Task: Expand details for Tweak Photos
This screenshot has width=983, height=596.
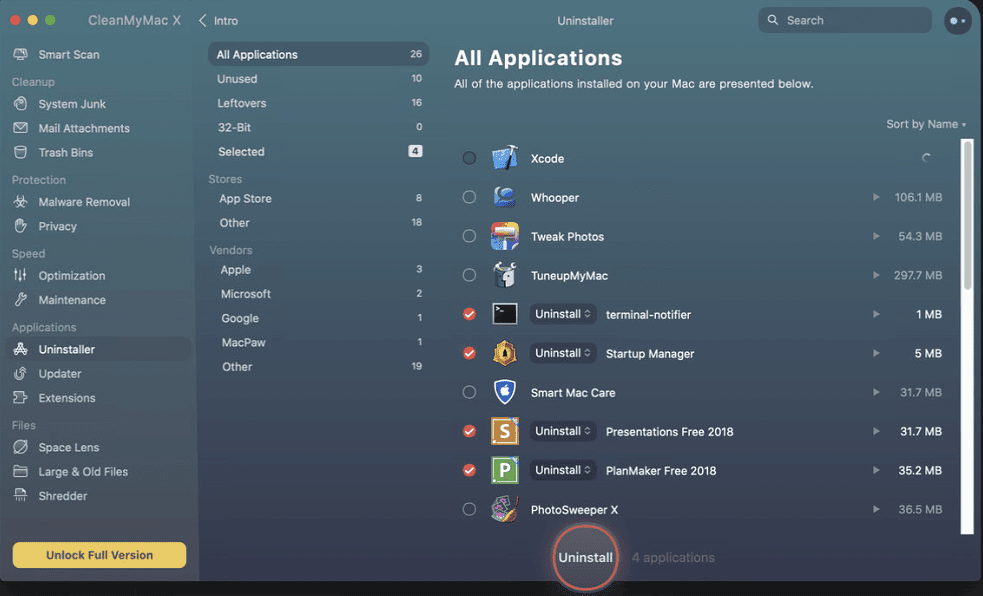Action: coord(877,236)
